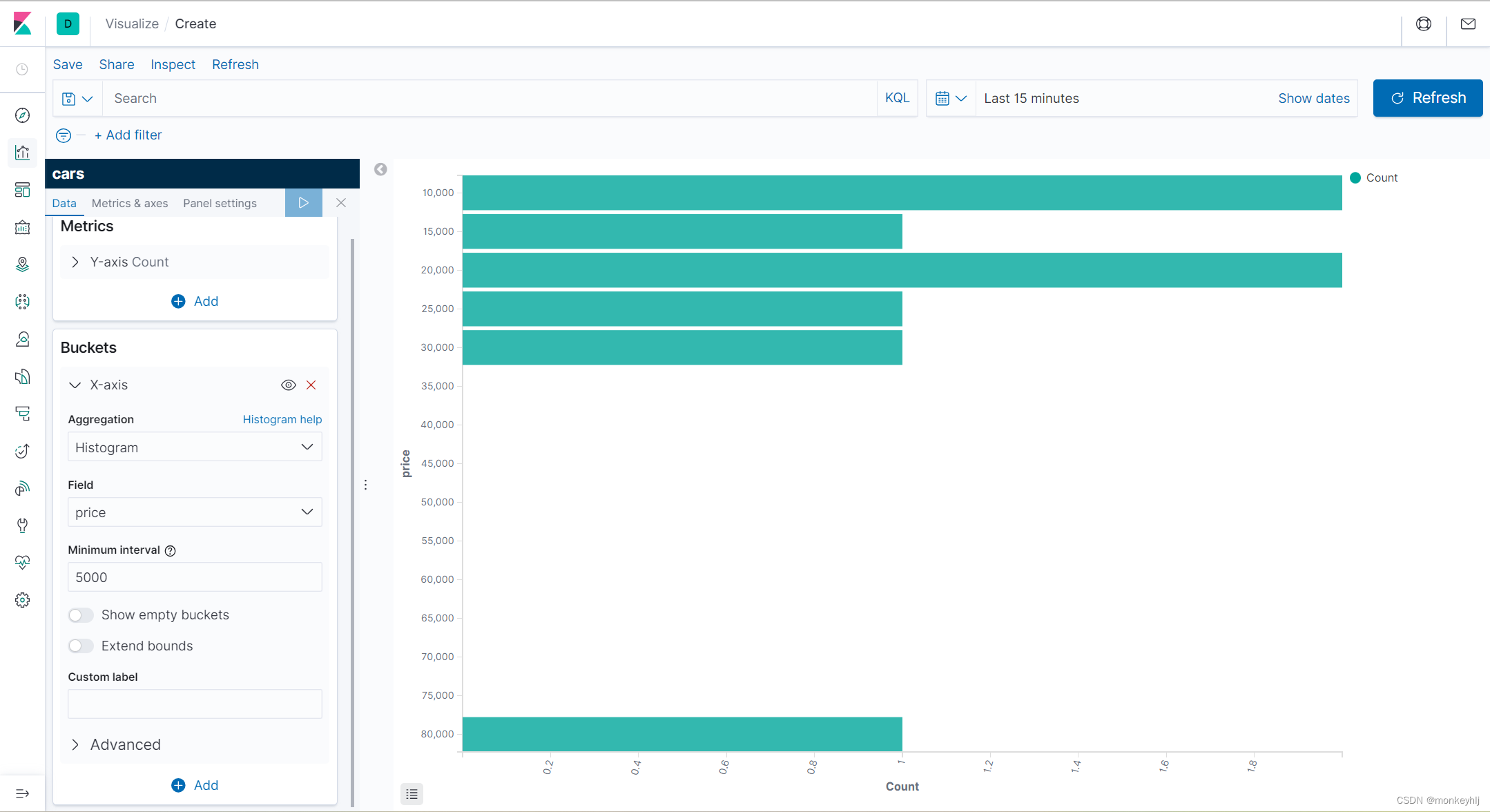The height and width of the screenshot is (812, 1490).
Task: Open the Aggregation Histogram dropdown
Action: click(x=195, y=447)
